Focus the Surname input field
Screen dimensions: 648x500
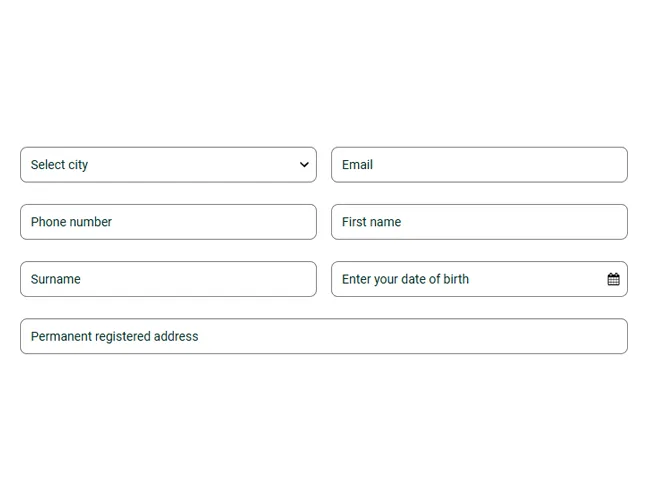(168, 279)
